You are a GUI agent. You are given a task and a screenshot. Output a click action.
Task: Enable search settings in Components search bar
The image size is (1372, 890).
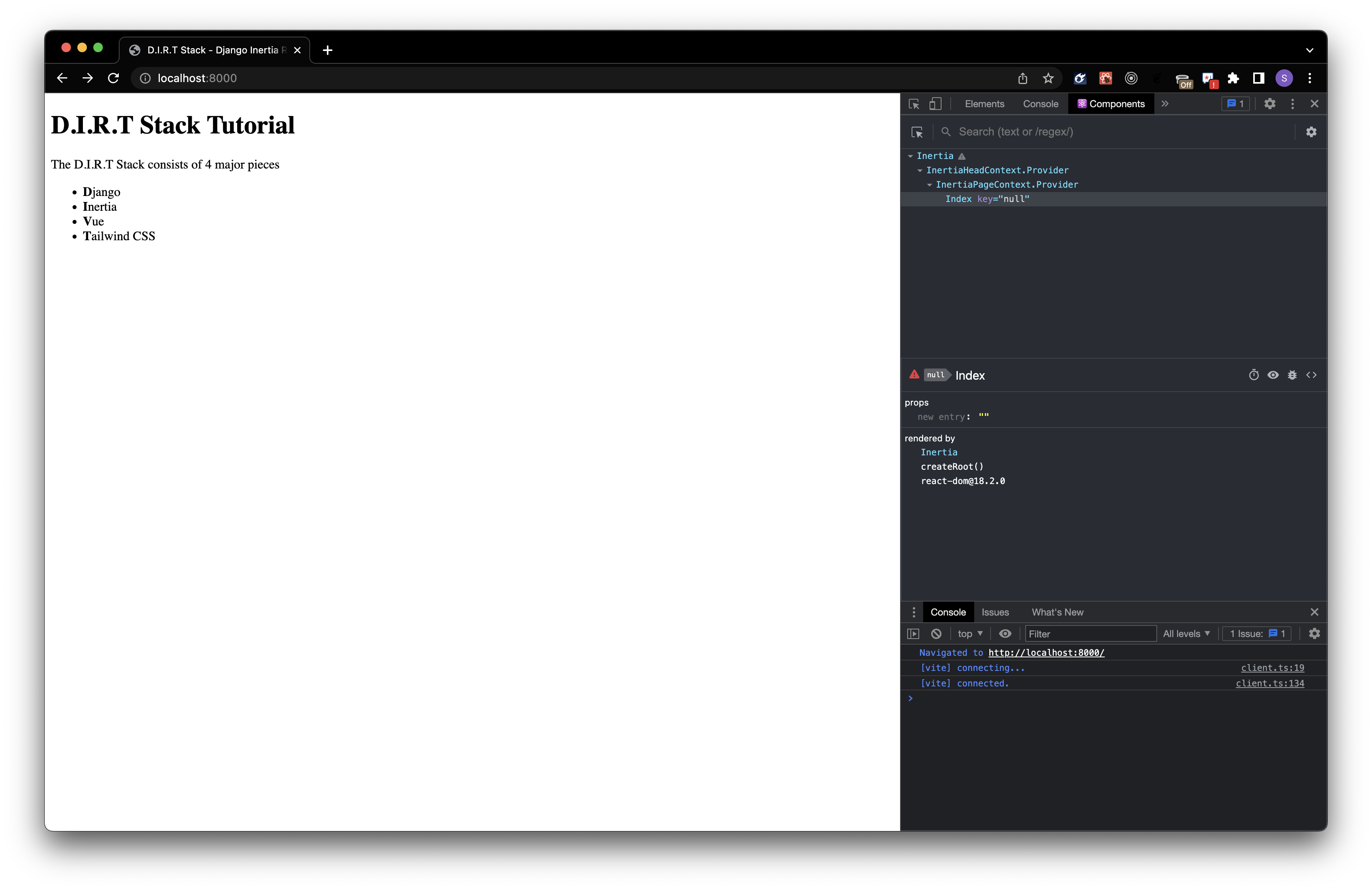[x=1311, y=131]
